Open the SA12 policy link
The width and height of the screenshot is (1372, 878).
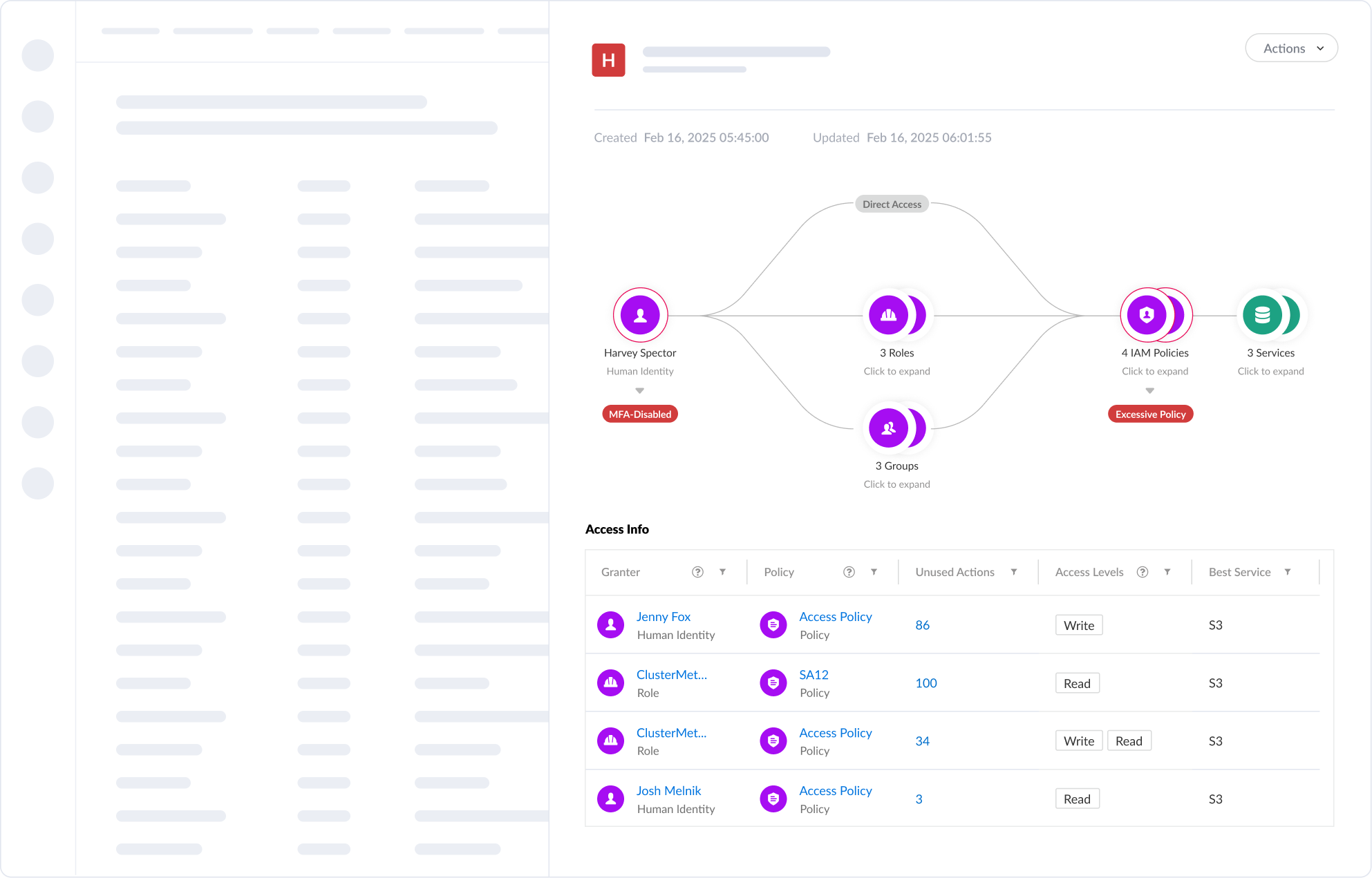point(814,675)
